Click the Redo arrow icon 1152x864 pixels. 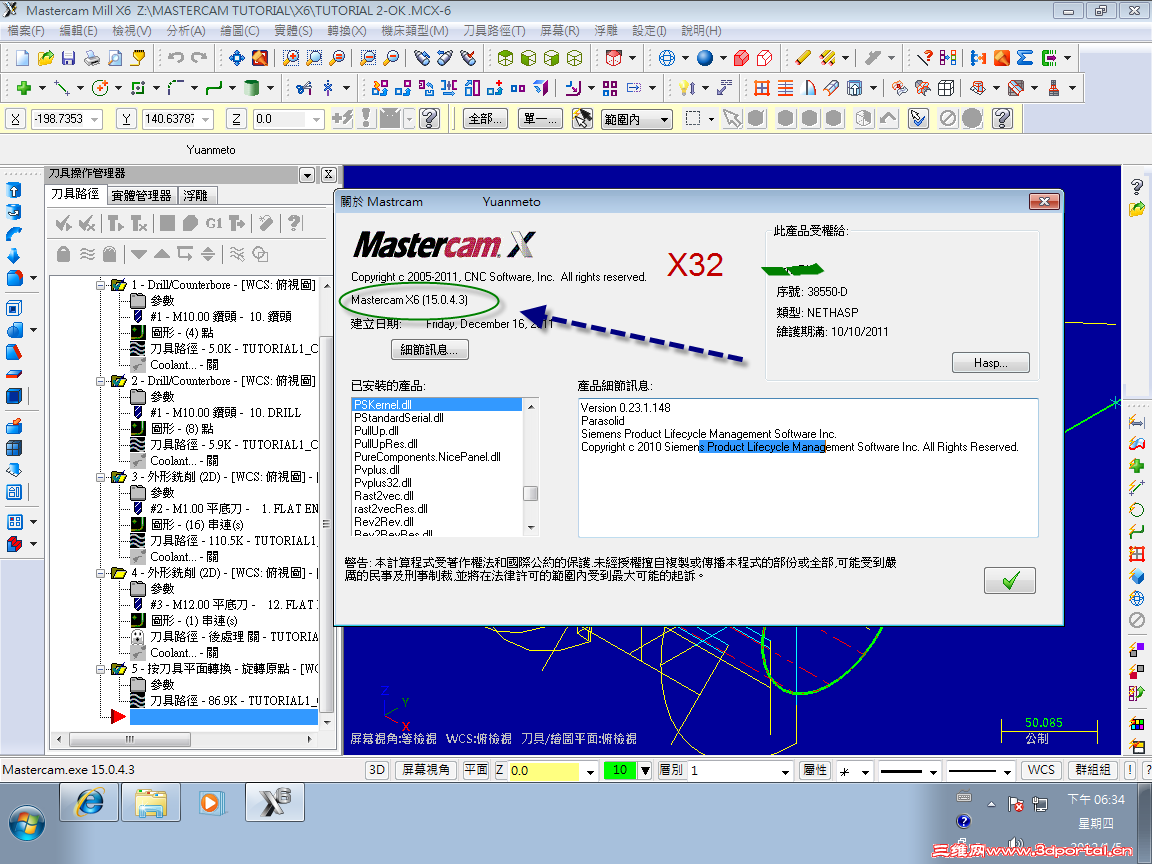pos(199,57)
